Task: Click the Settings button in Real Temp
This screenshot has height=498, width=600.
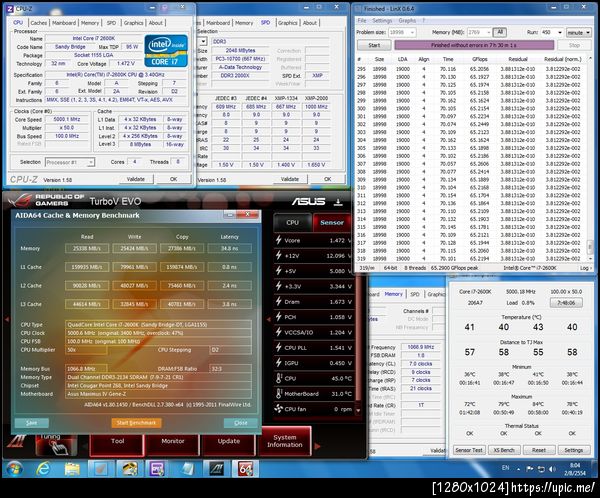Action: 573,450
